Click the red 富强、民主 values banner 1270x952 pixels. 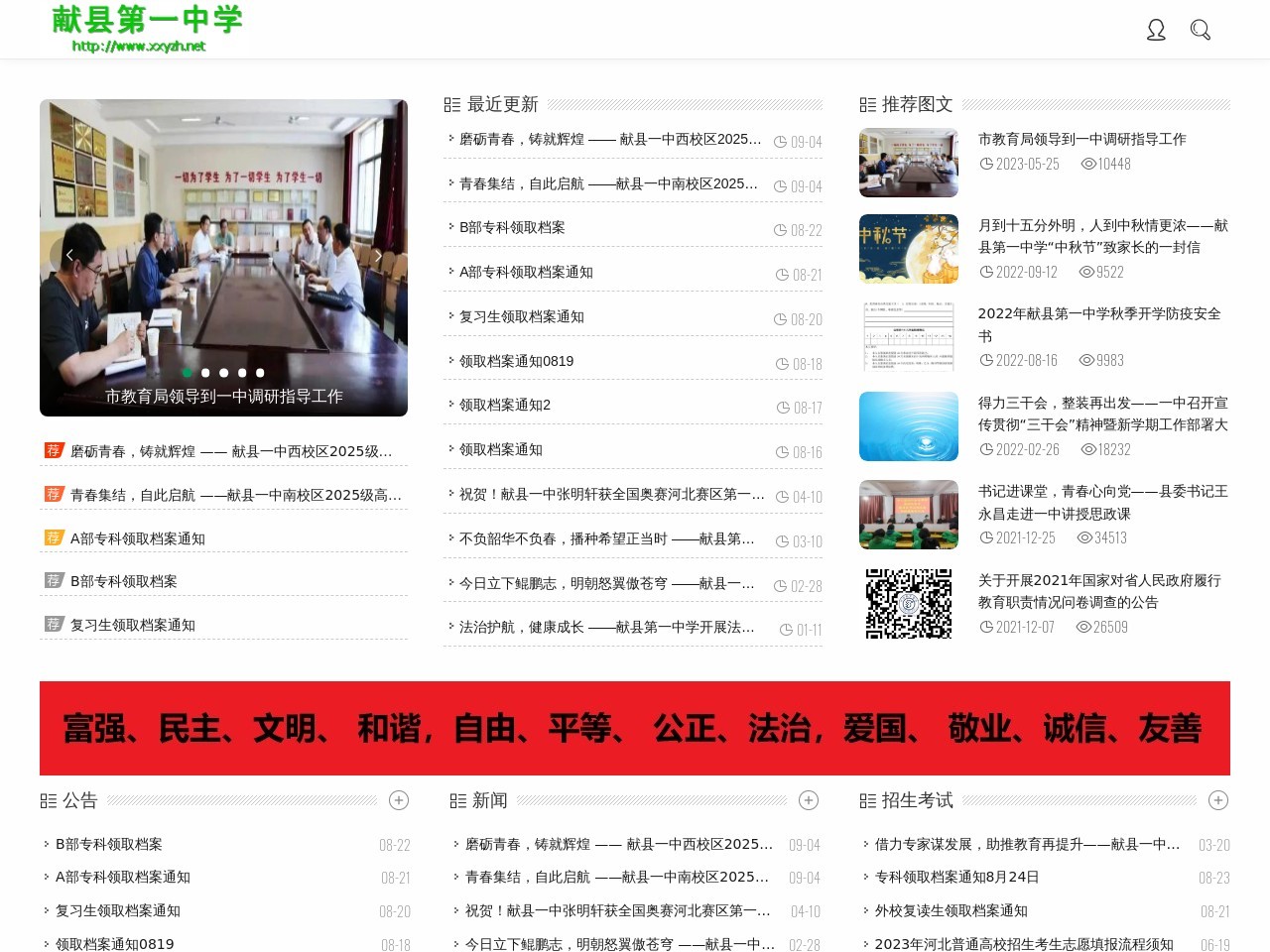pyautogui.click(x=635, y=728)
